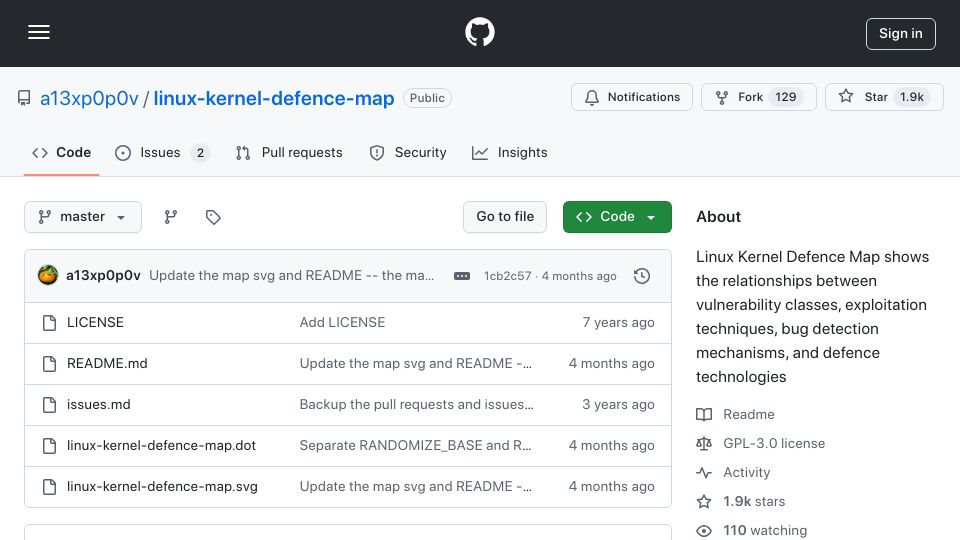Viewport: 960px width, 540px height.
Task: Click the linux-kernel-defence-map.dot file icon
Action: click(x=50, y=446)
